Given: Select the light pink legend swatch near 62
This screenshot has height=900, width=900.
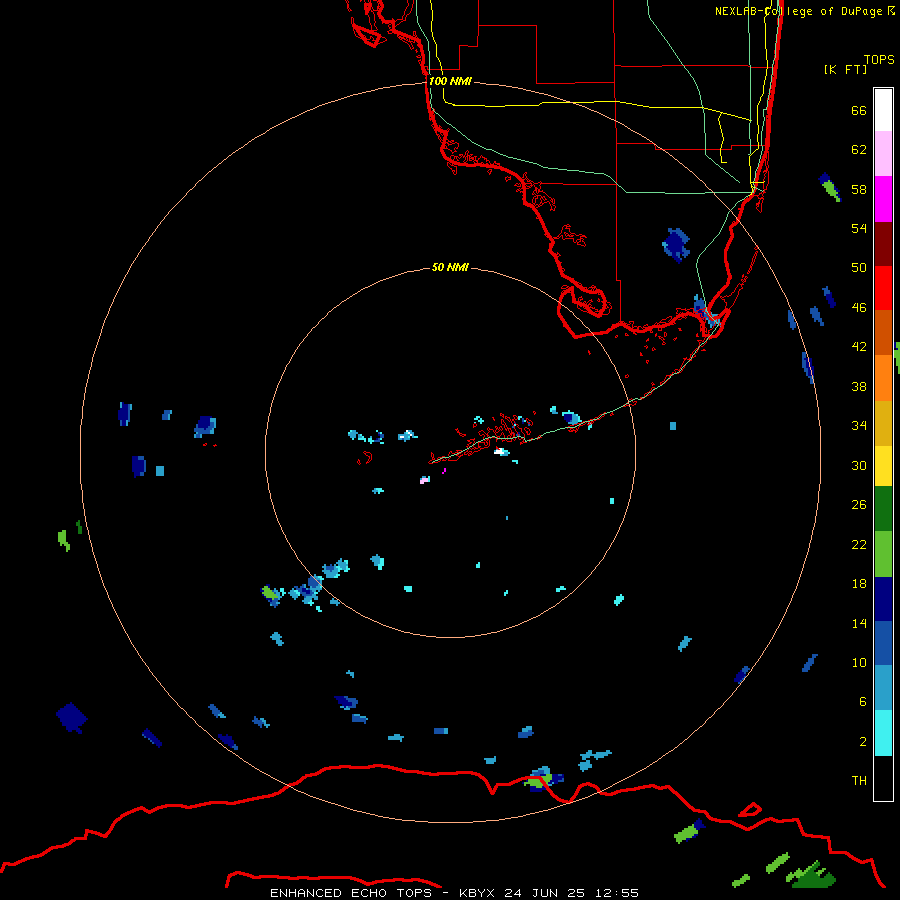Looking at the screenshot, I should coord(883,154).
